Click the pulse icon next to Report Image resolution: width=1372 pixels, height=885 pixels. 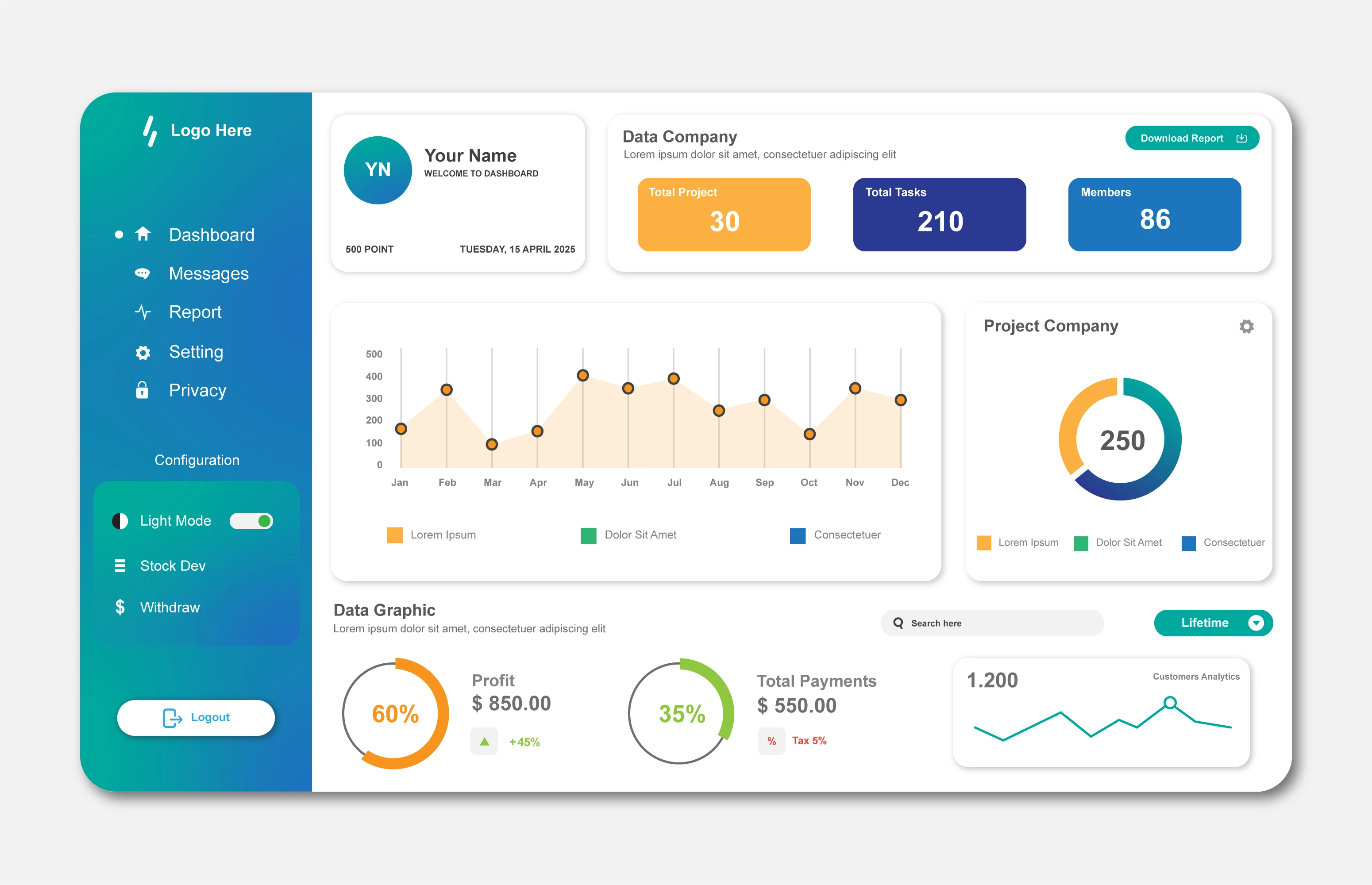pos(143,312)
